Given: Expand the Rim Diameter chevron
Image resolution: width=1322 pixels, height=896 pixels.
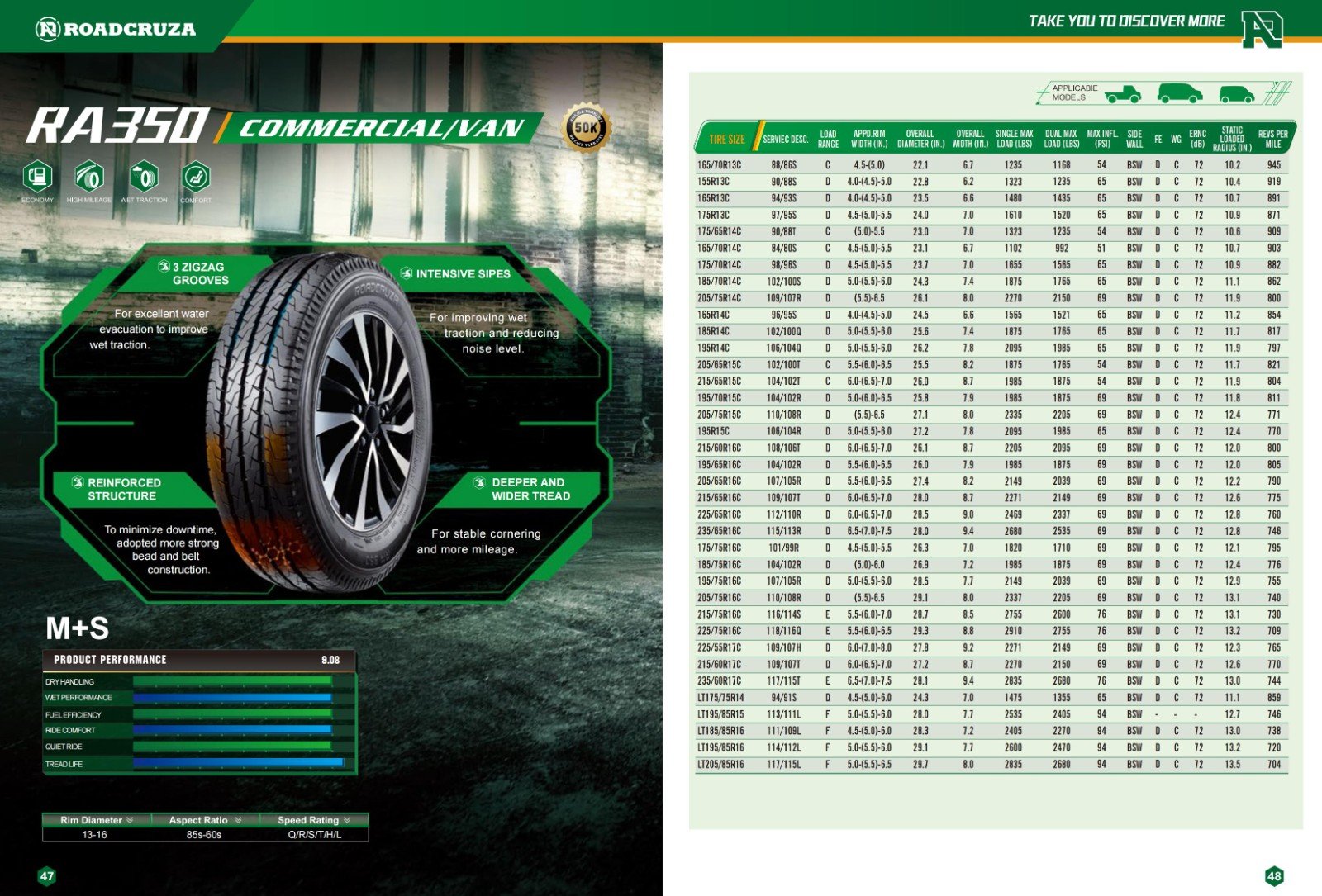Looking at the screenshot, I should (x=130, y=820).
